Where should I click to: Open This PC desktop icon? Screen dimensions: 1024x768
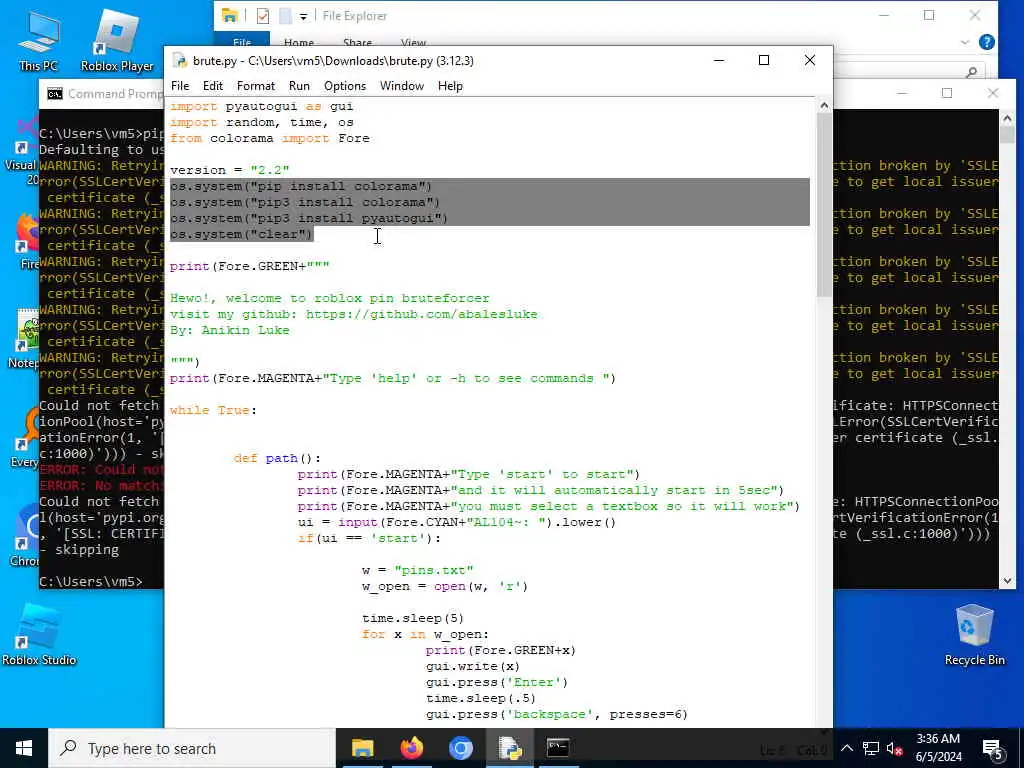[39, 40]
